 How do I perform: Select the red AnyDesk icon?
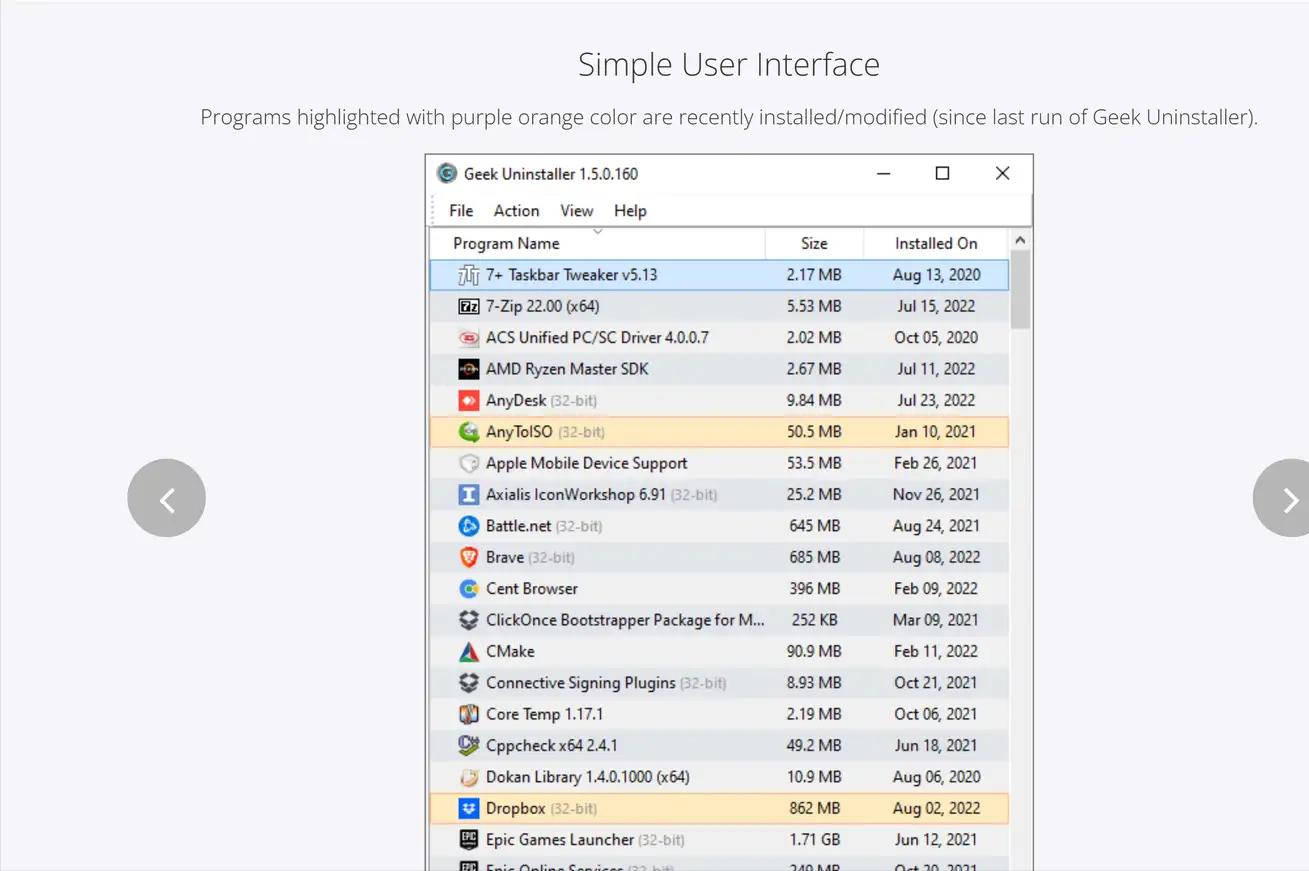click(468, 400)
